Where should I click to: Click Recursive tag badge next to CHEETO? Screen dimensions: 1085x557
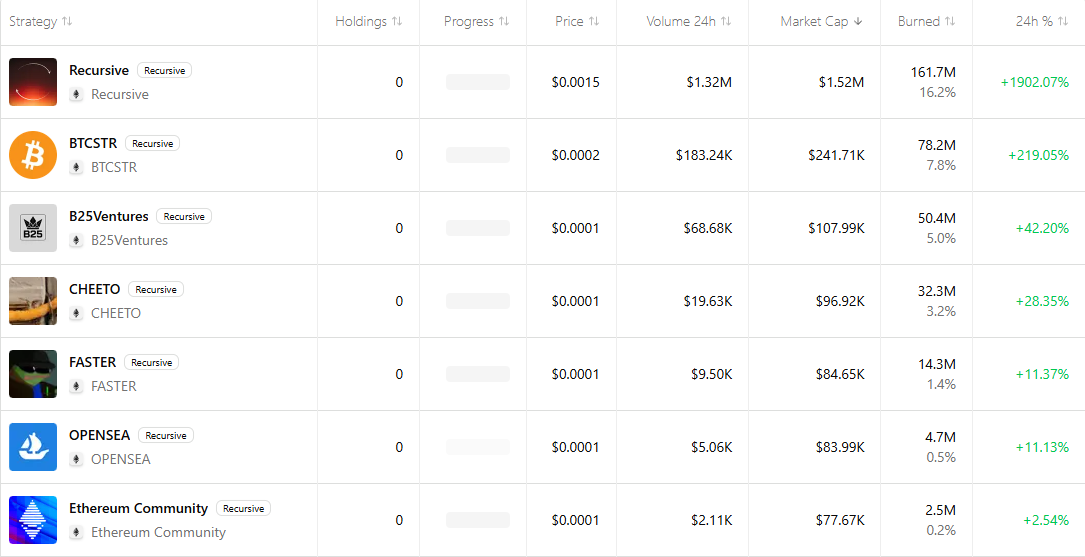pyautogui.click(x=156, y=290)
